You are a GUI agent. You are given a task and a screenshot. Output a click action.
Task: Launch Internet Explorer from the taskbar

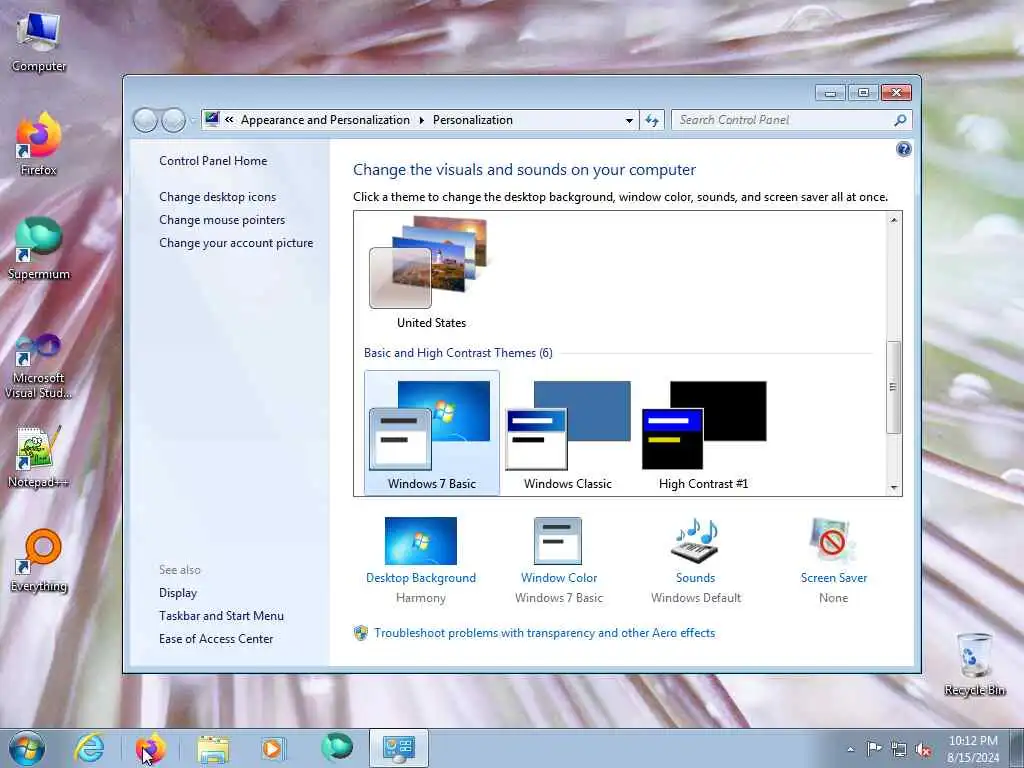coord(89,748)
